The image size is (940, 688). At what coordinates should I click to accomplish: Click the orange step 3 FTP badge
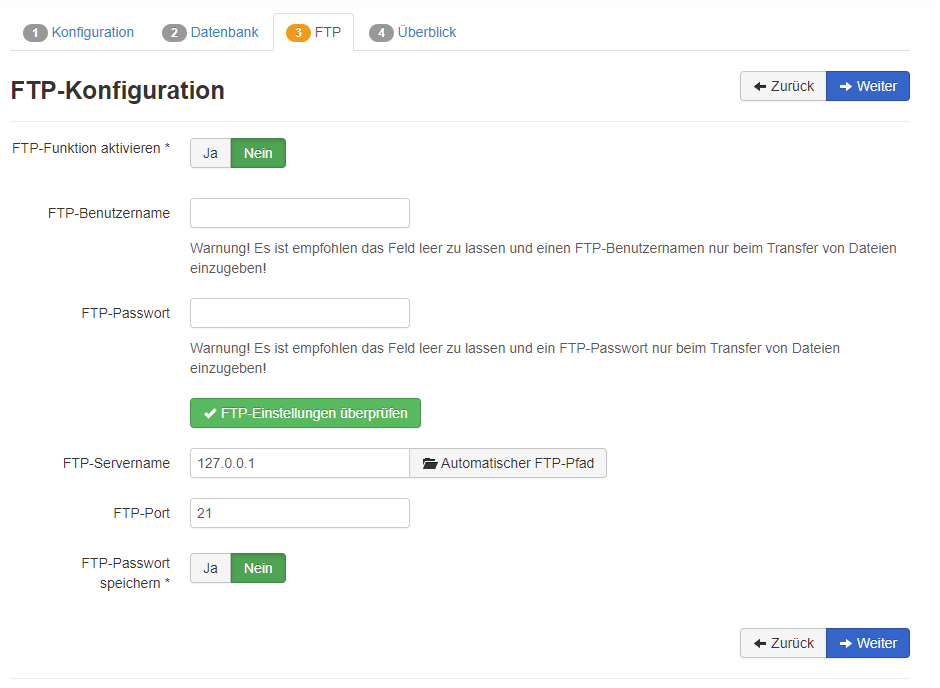[298, 33]
